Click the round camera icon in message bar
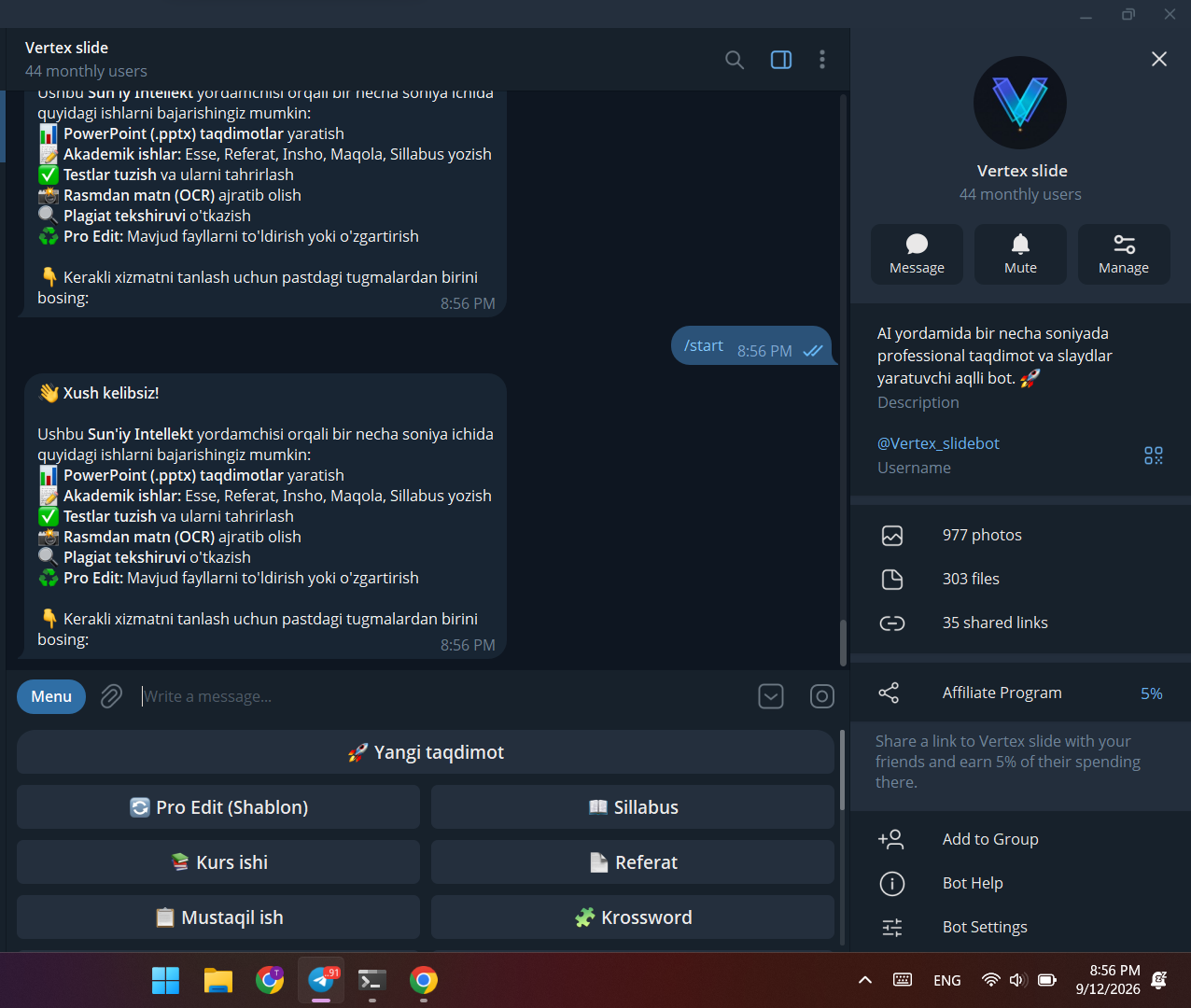The width and height of the screenshot is (1191, 1008). pos(822,696)
